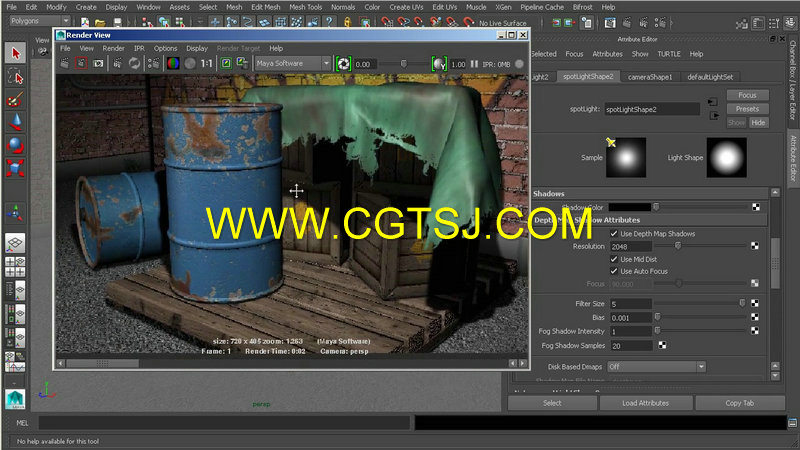Click Keep Image icon in Render View

226,63
